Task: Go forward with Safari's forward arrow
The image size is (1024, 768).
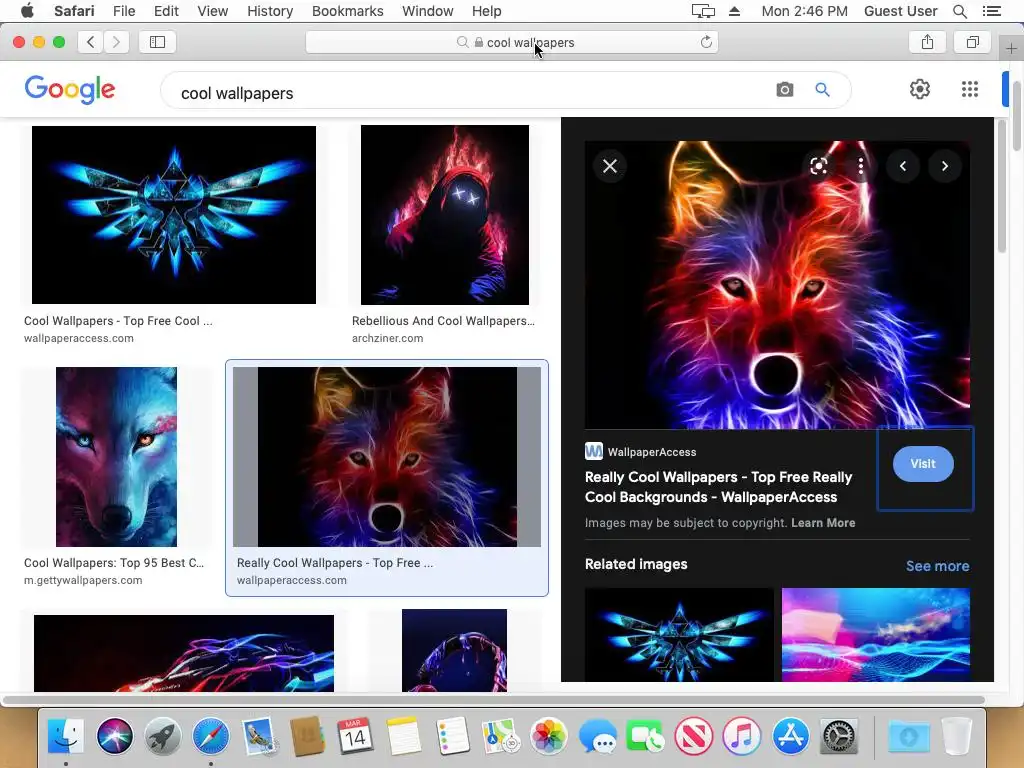Action: [116, 42]
